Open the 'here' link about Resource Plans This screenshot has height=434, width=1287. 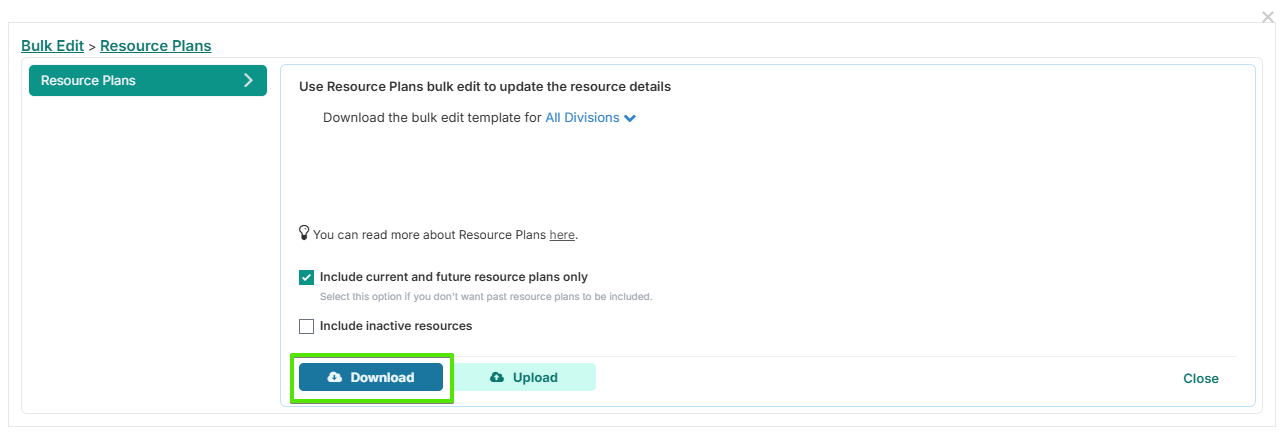coord(562,235)
